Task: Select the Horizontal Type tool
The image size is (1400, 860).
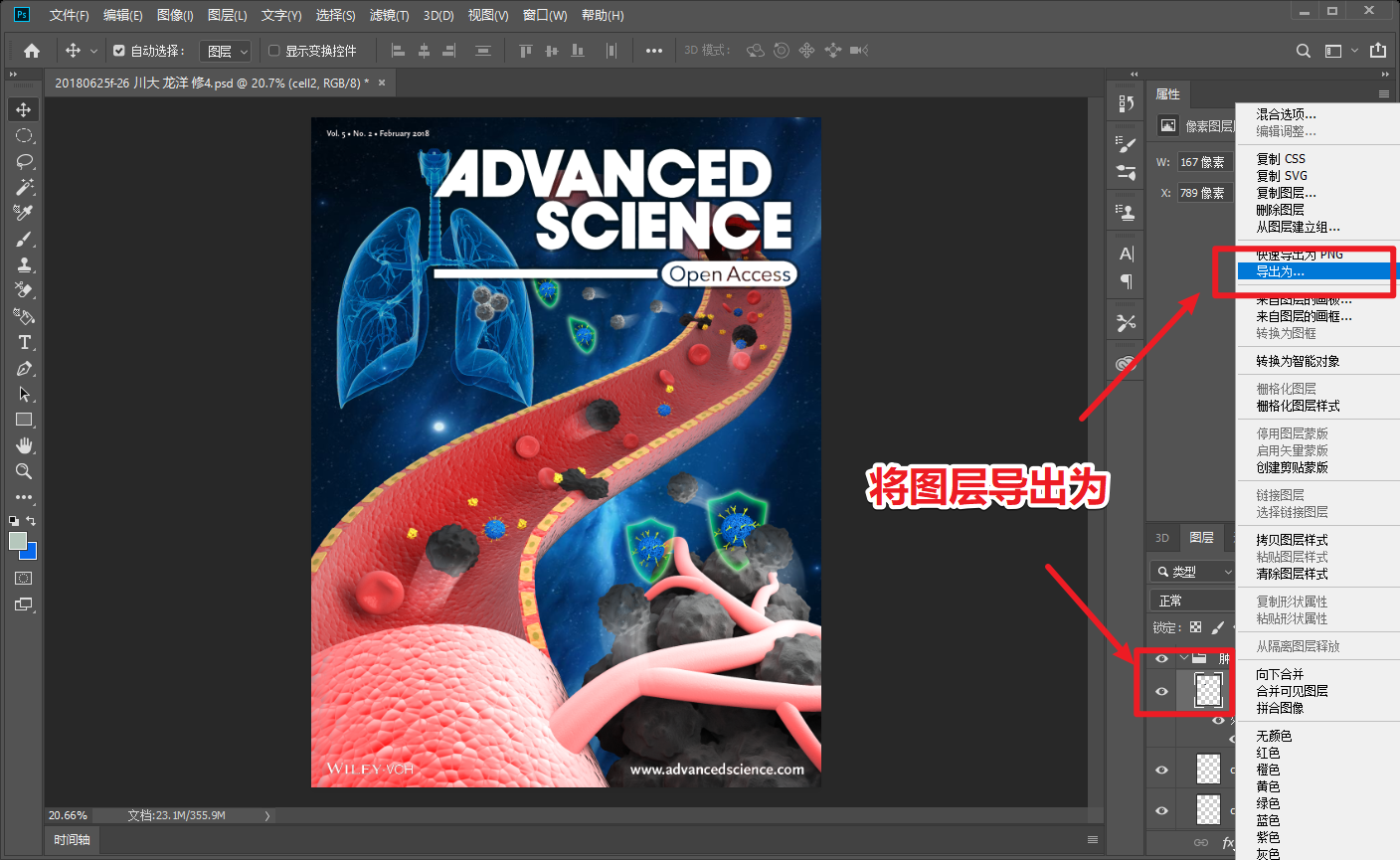Action: (24, 342)
